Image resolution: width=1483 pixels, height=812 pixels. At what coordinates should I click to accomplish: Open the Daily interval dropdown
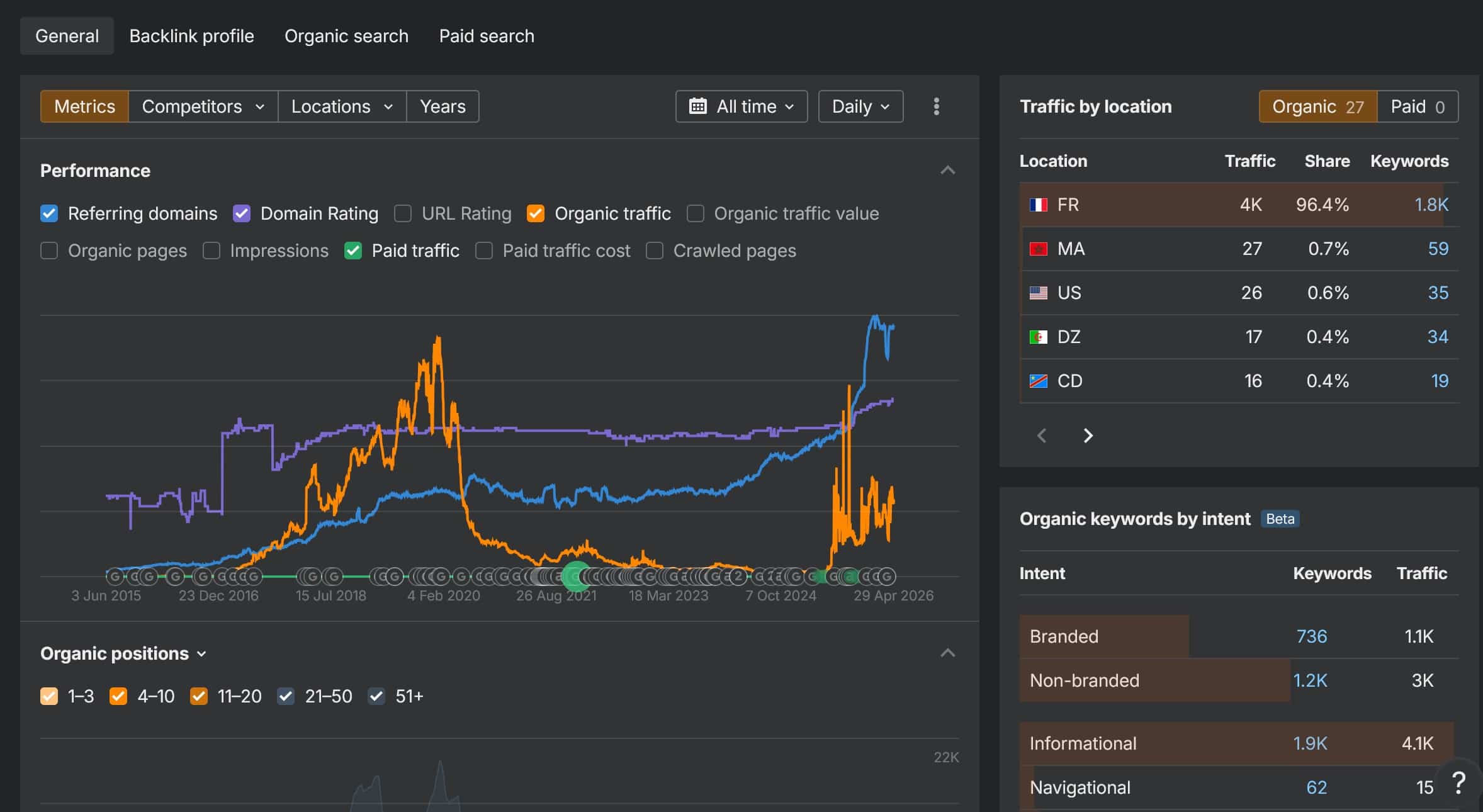(860, 106)
